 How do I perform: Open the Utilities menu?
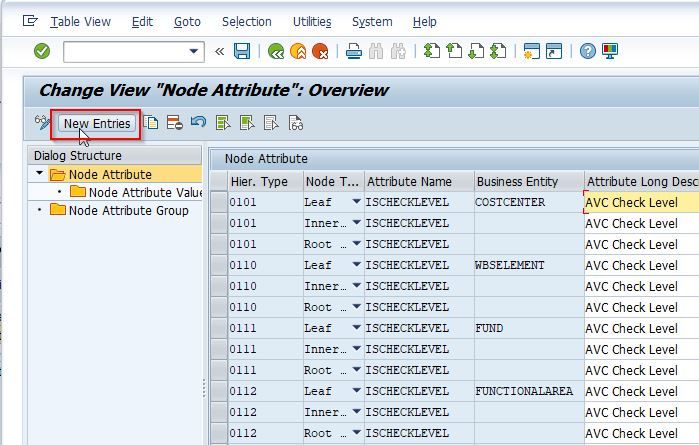pyautogui.click(x=312, y=21)
